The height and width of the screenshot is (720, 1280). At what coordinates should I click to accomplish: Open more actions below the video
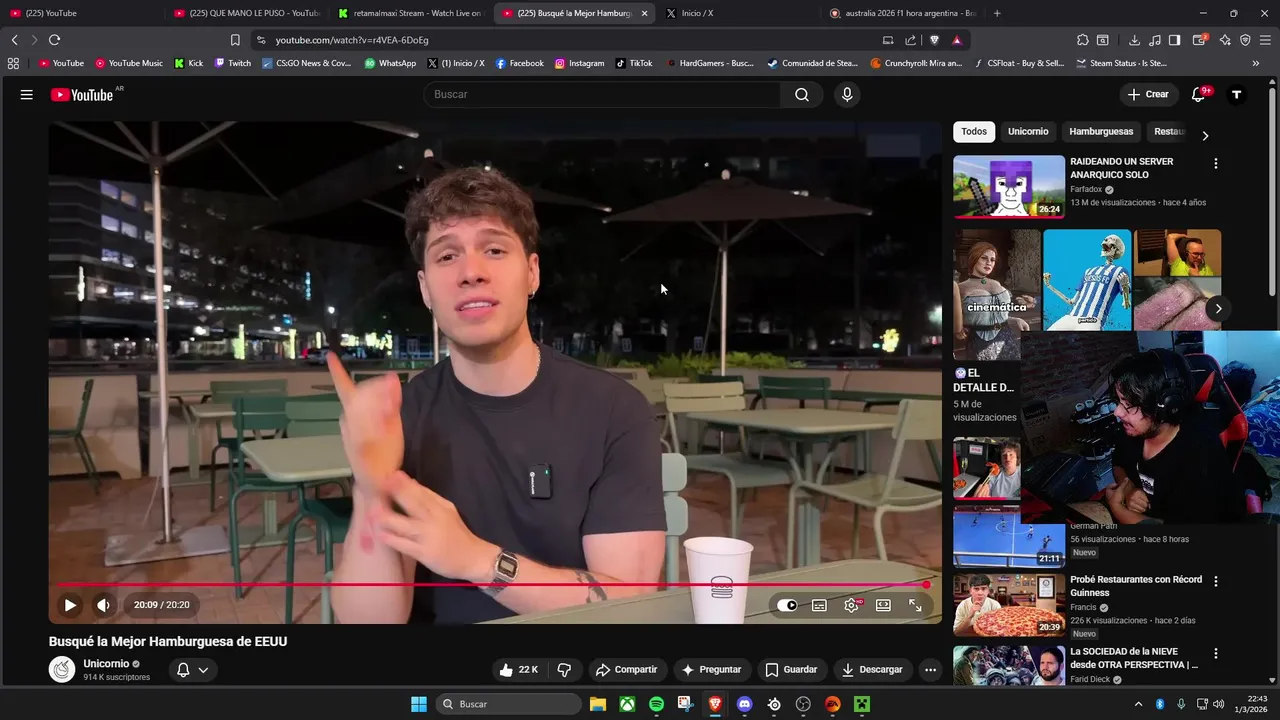pos(930,670)
